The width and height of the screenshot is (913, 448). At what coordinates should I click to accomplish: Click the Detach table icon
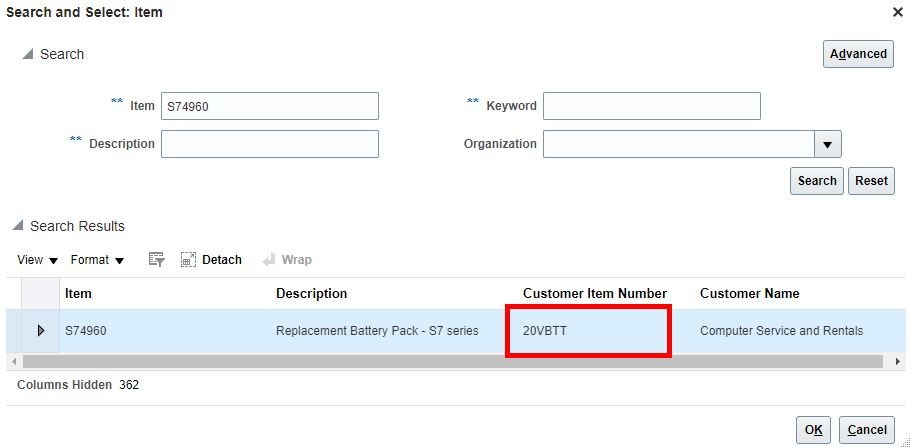[189, 260]
